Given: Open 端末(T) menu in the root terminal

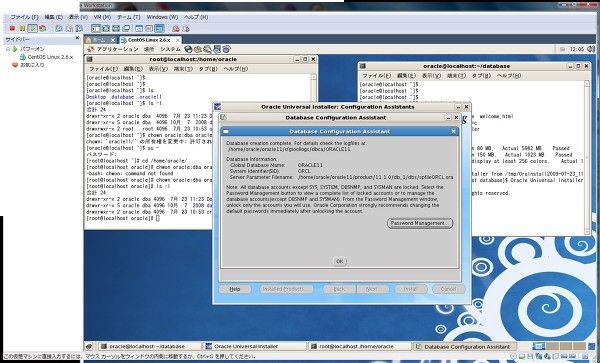Looking at the screenshot, I should pos(183,69).
